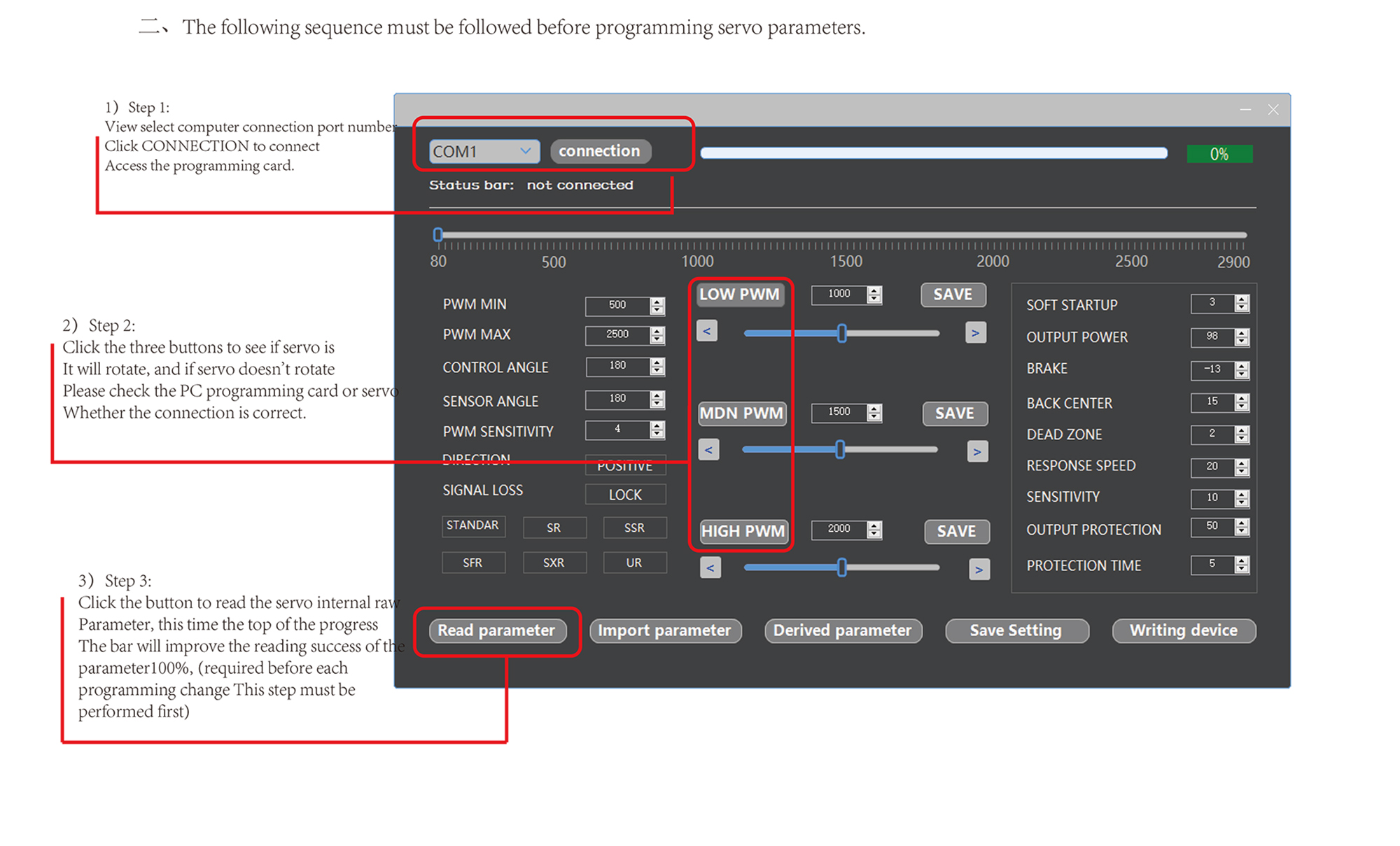The image size is (1400, 846).
Task: Click the OUTPUT POWER spinner arrows
Action: coord(1242,337)
